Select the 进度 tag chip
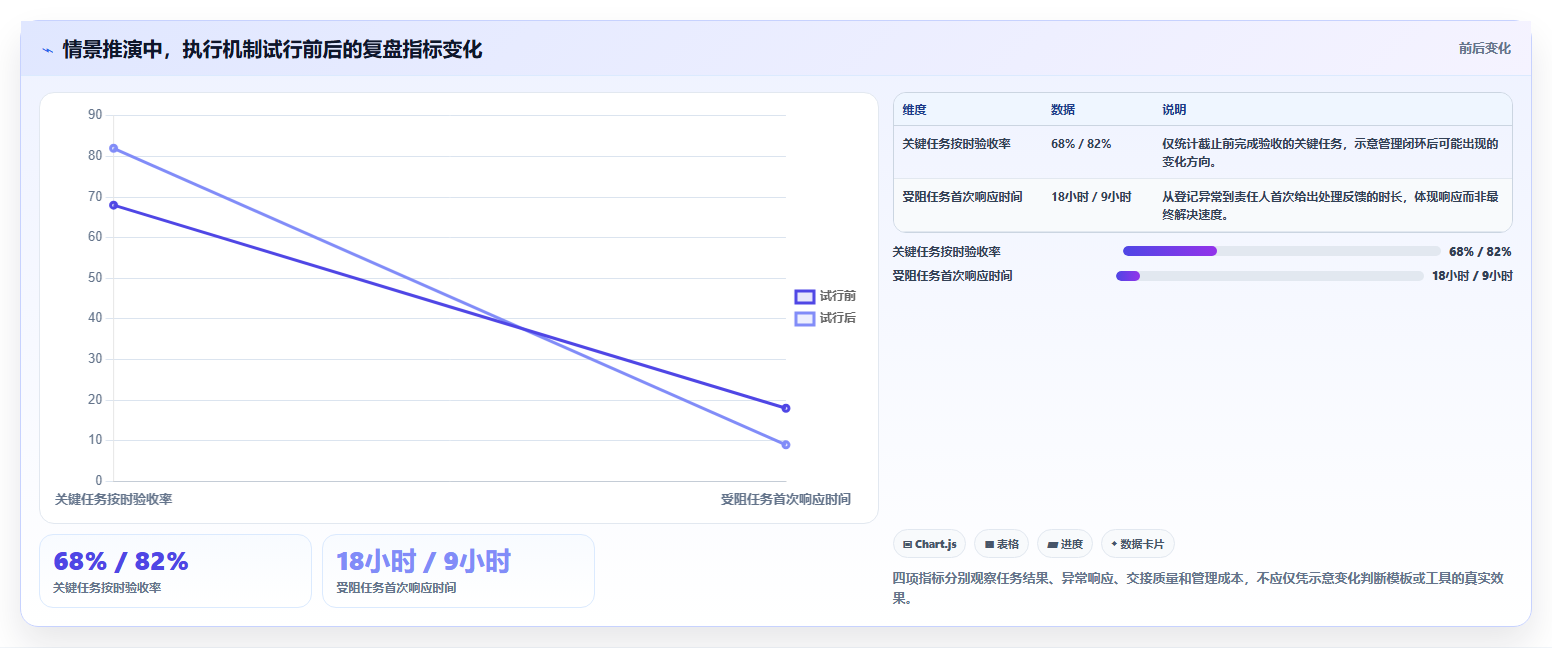The height and width of the screenshot is (648, 1552). coord(1065,544)
